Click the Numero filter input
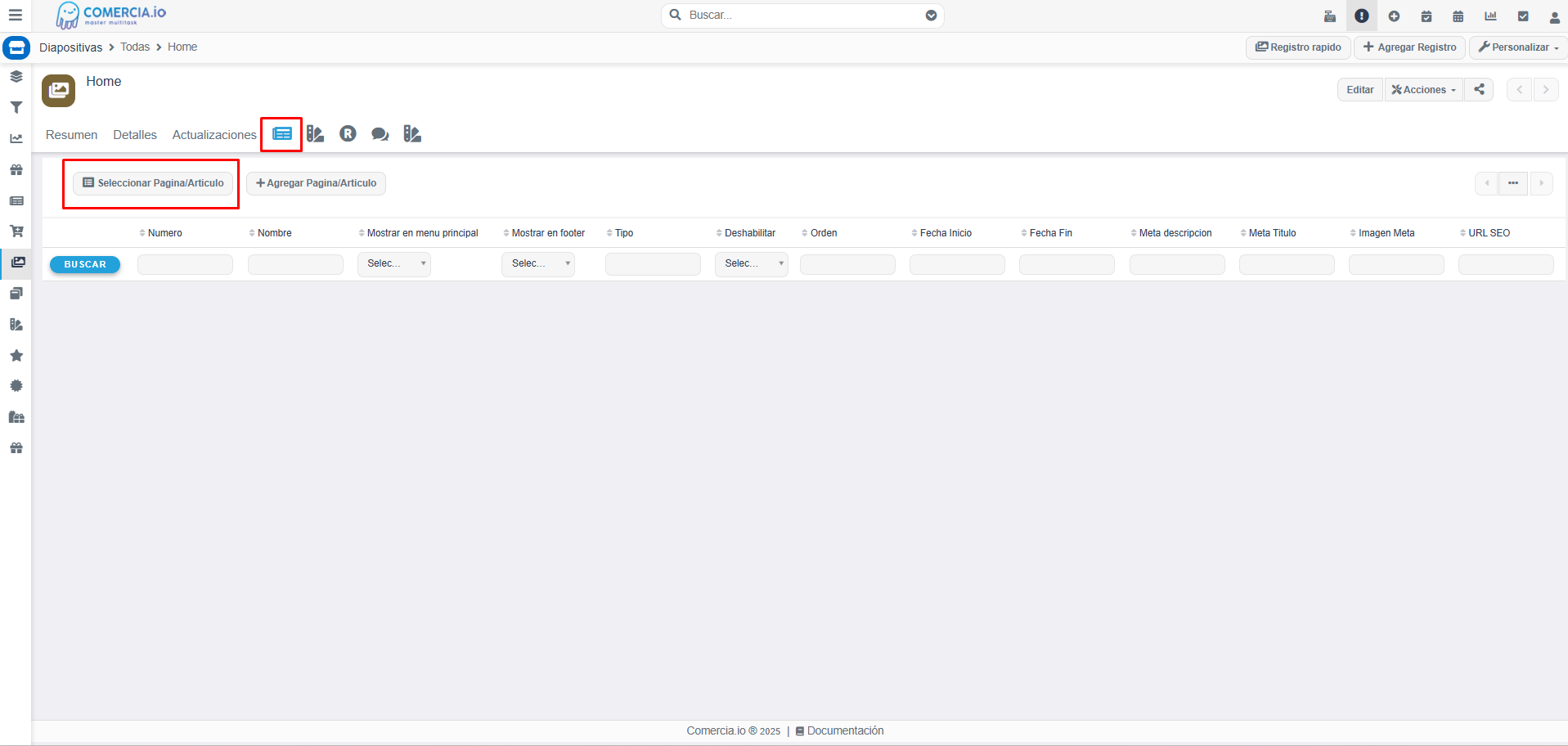 click(185, 264)
